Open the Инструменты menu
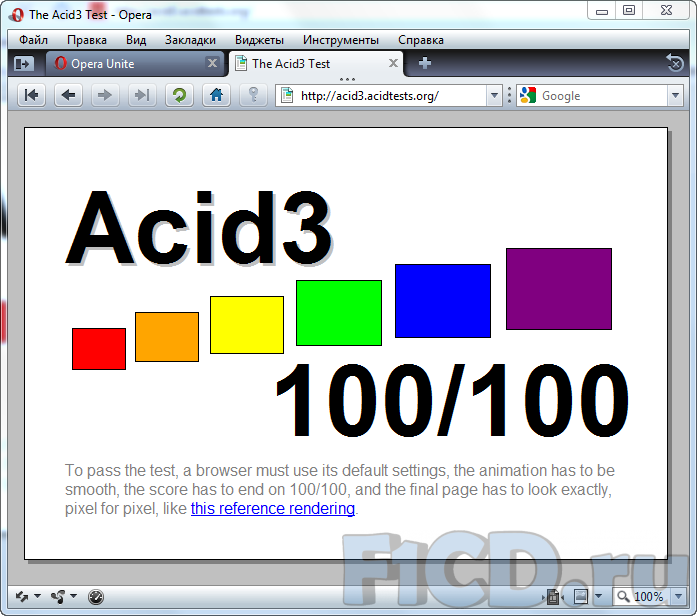 click(x=341, y=40)
